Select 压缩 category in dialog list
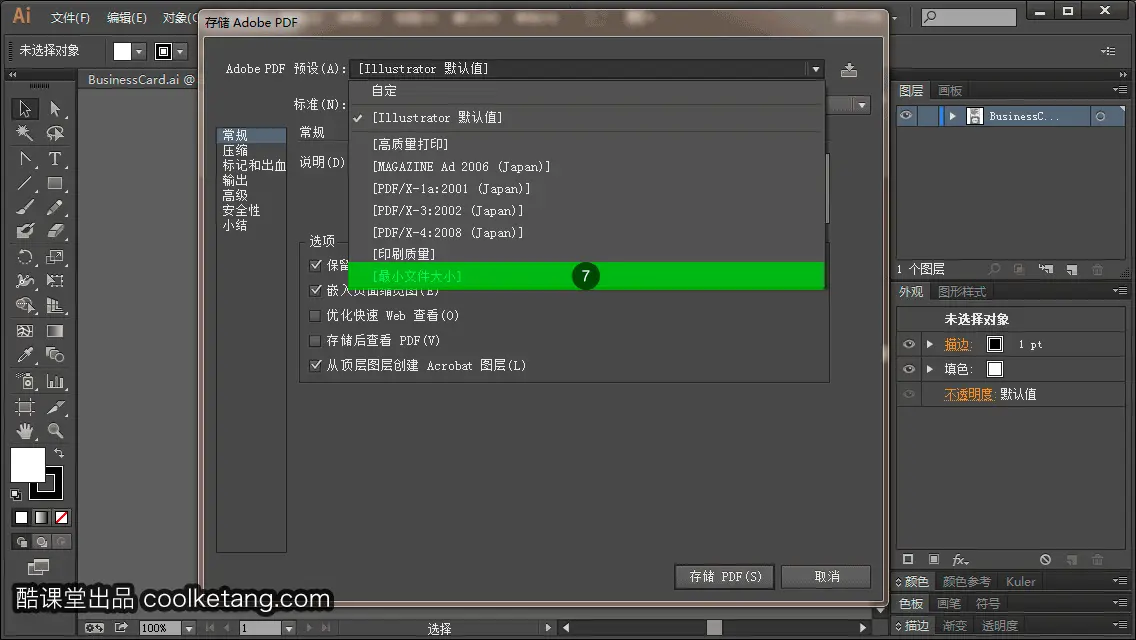The image size is (1136, 640). tap(235, 150)
